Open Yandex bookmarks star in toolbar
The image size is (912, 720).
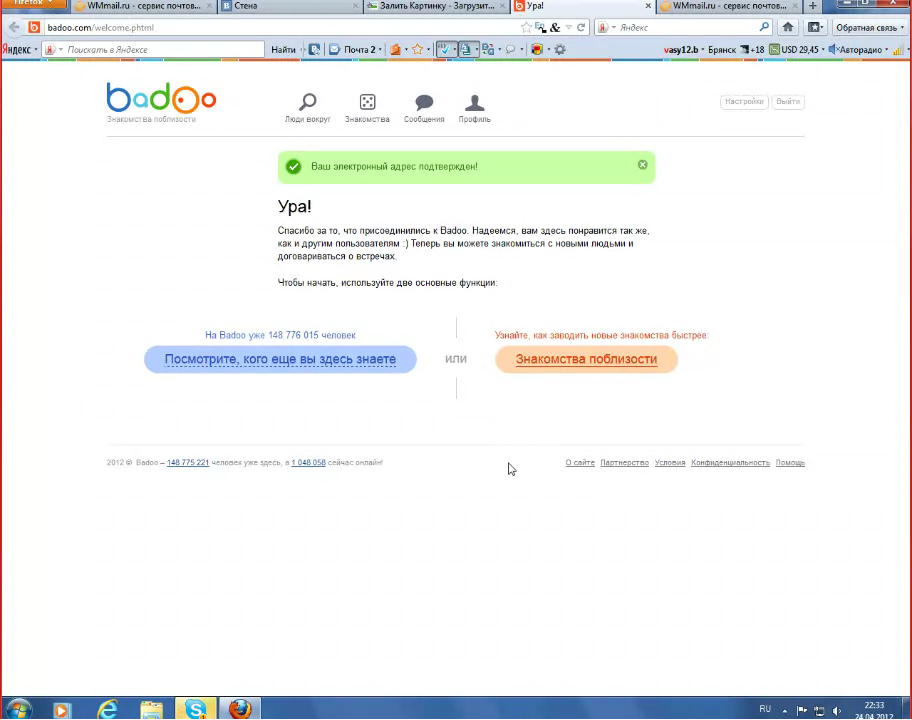click(417, 49)
